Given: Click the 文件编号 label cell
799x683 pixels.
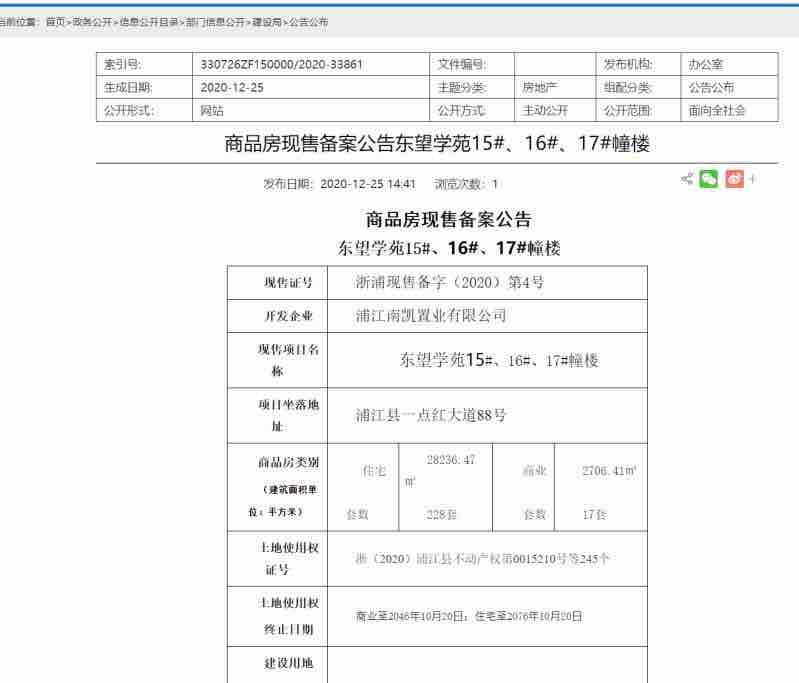Looking at the screenshot, I should click(472, 64).
